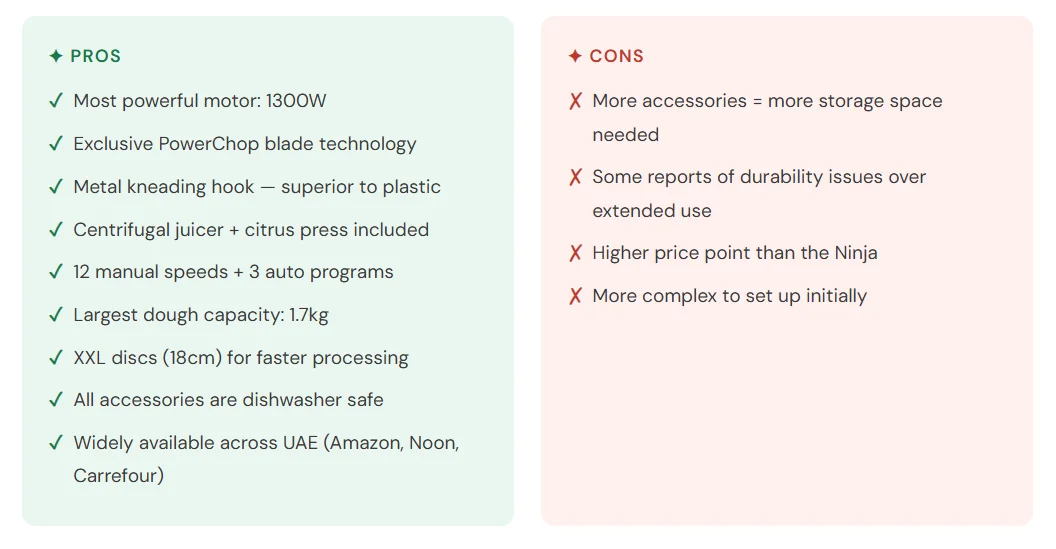Image resolution: width=1056 pixels, height=549 pixels.
Task: Click checkmark beside Widely available across UAE
Action: (x=56, y=443)
